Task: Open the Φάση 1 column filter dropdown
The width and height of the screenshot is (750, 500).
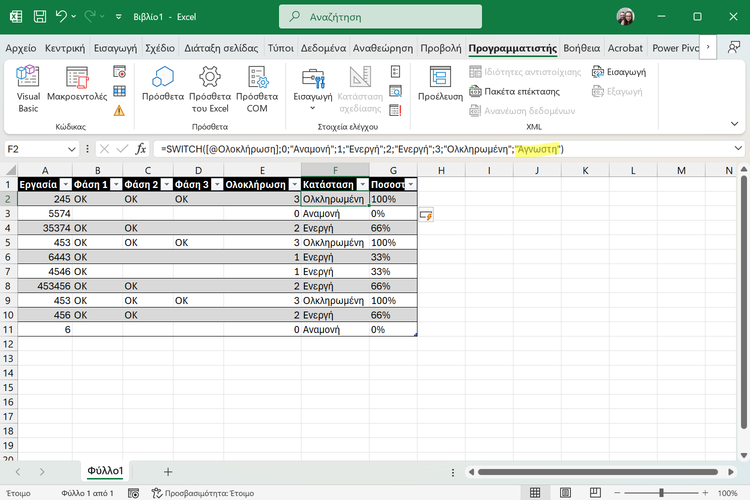Action: (115, 184)
